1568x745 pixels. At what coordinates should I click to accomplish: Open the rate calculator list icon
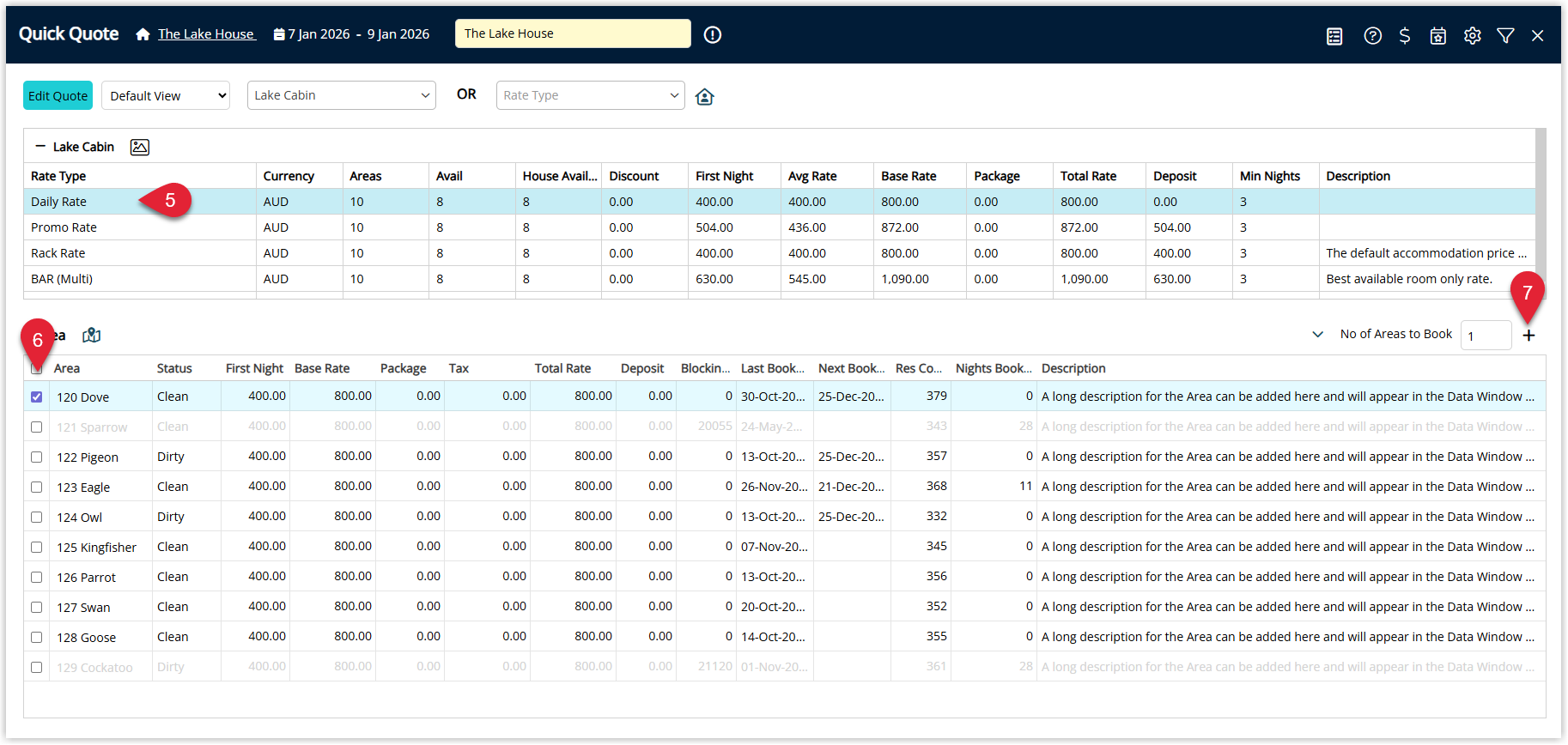coord(1334,36)
